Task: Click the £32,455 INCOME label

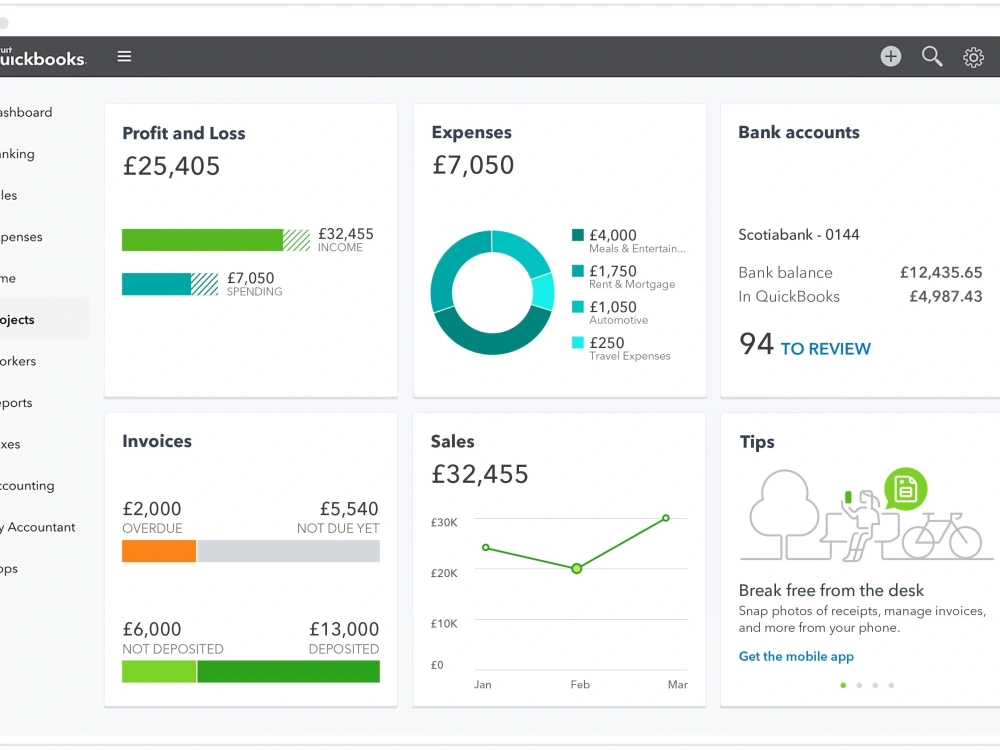Action: pyautogui.click(x=346, y=240)
